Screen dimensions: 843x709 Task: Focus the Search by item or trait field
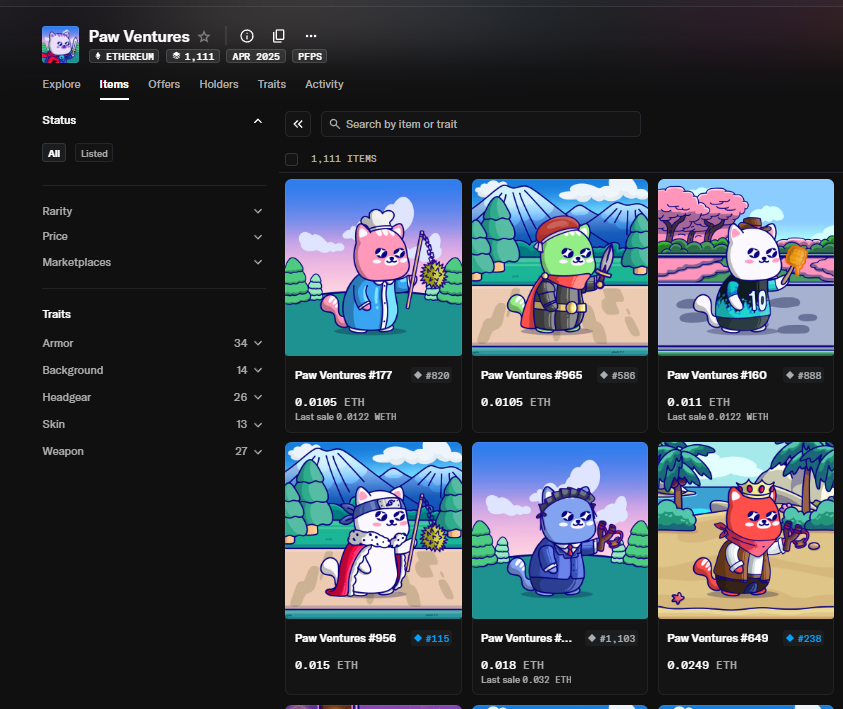(481, 124)
